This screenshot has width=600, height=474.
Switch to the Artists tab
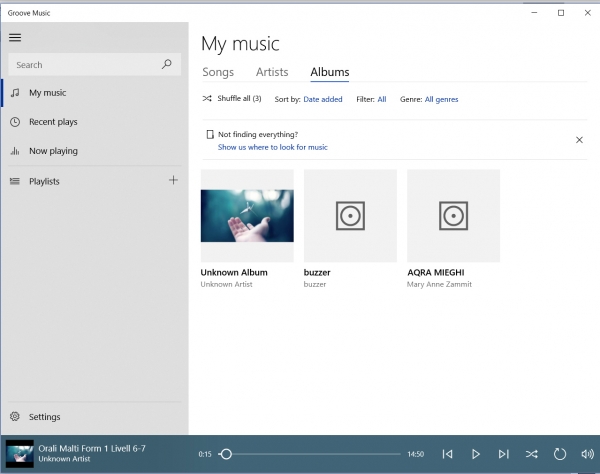point(272,72)
